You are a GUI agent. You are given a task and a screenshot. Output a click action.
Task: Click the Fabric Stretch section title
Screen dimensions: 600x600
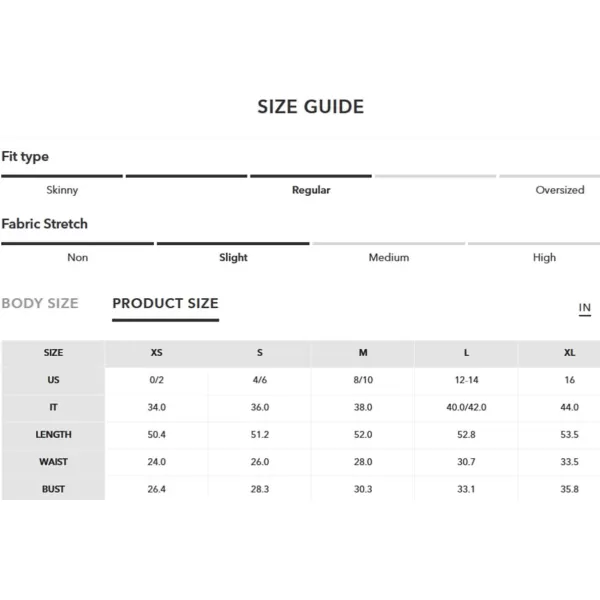point(45,224)
